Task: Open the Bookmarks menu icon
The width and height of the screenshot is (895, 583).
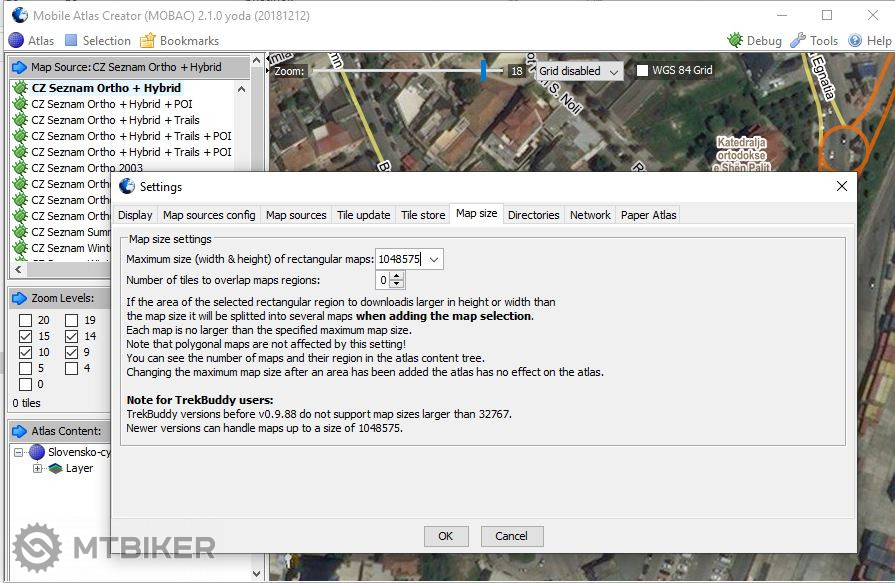Action: 148,41
